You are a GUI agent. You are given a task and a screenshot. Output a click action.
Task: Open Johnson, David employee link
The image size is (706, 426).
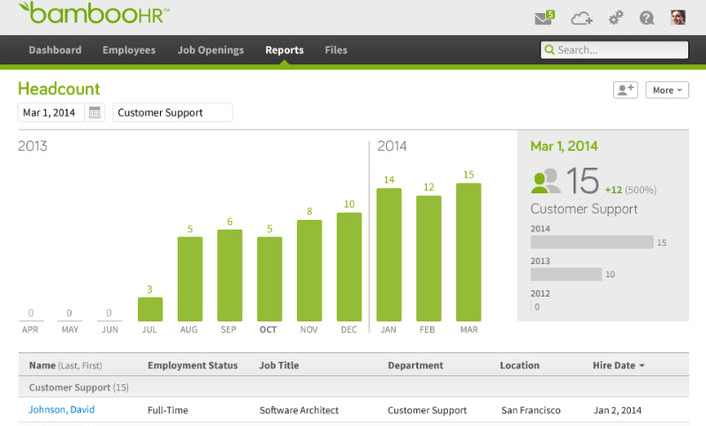click(62, 410)
